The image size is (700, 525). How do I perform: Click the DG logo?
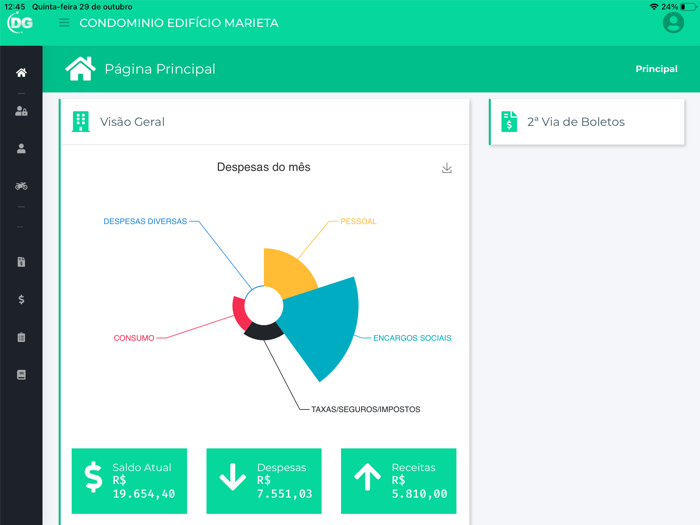click(x=20, y=22)
